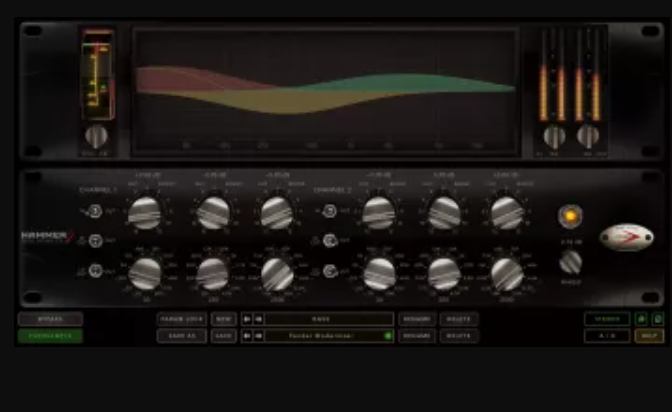The image size is (672, 412).
Task: Click Channel 2 high band cut/boost knob
Action: 507,213
